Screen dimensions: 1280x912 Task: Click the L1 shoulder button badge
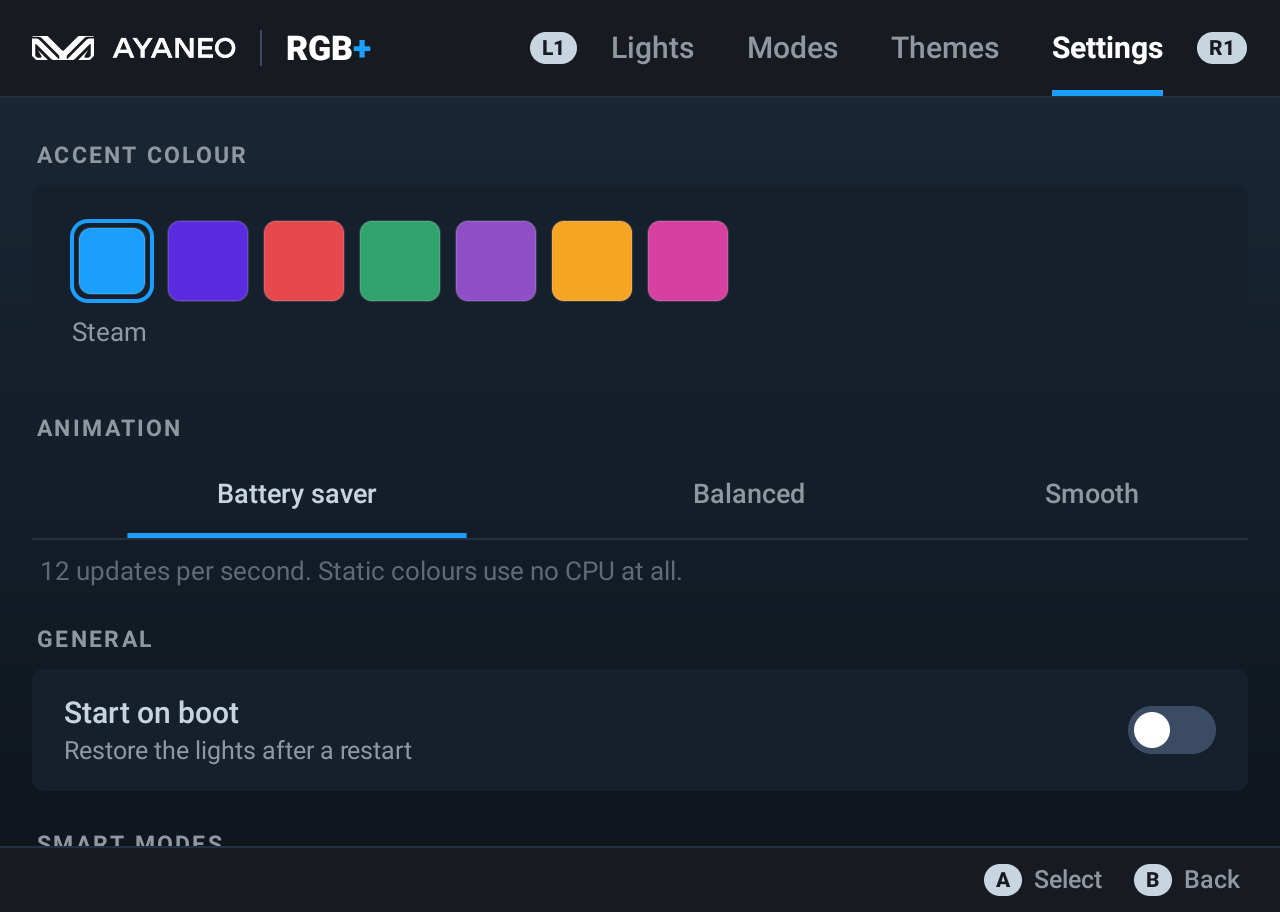coord(553,48)
